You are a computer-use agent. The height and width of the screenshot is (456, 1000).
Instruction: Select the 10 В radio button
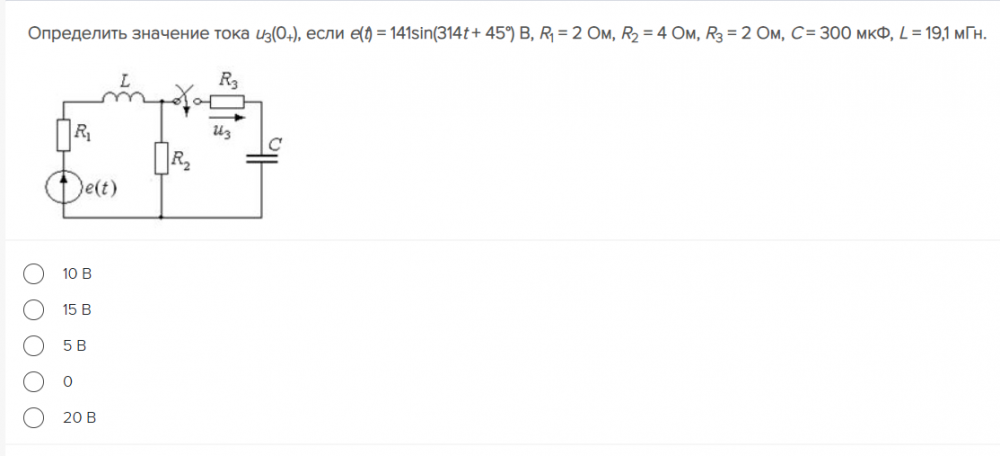[x=34, y=273]
